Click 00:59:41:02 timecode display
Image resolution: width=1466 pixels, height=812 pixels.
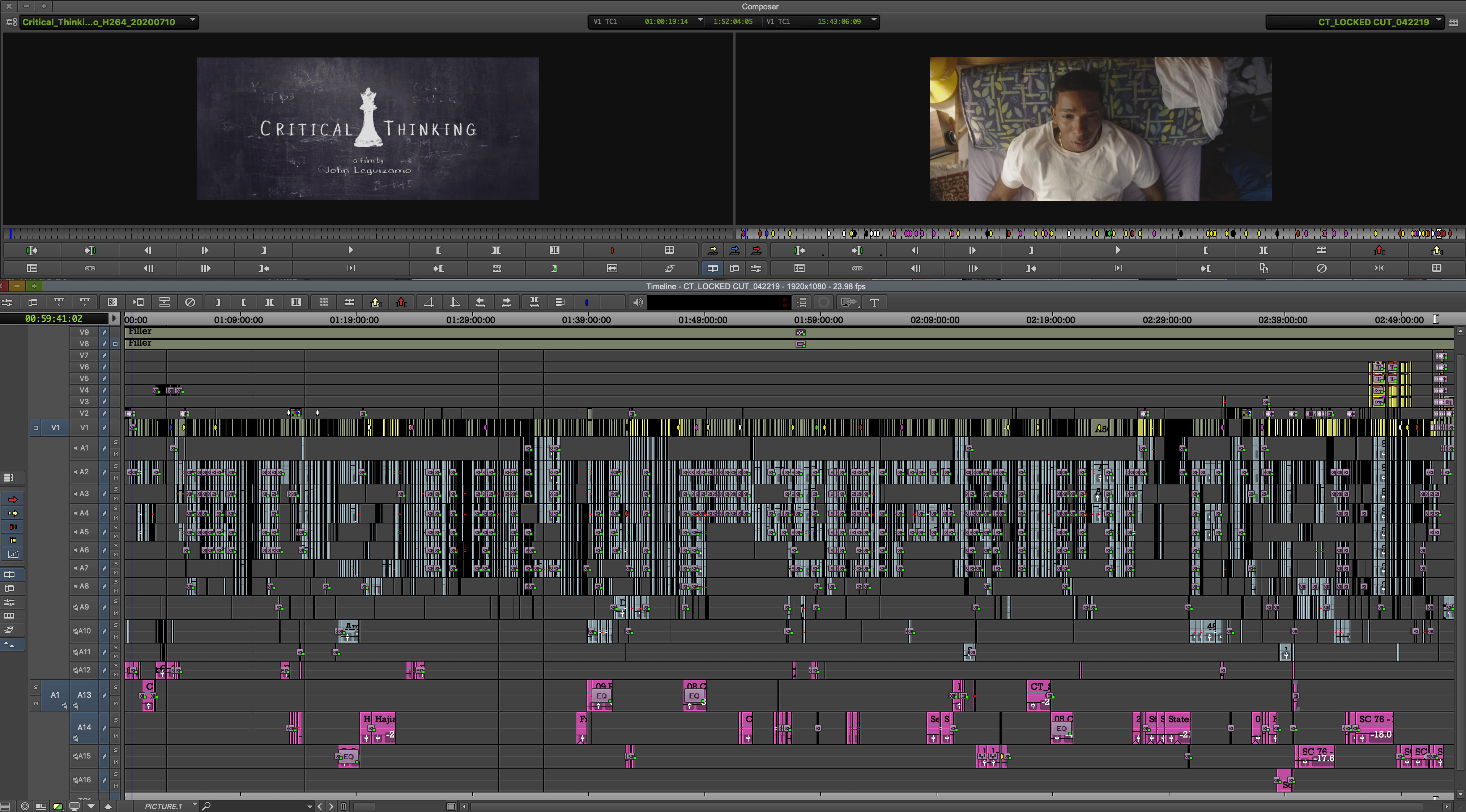pyautogui.click(x=54, y=319)
